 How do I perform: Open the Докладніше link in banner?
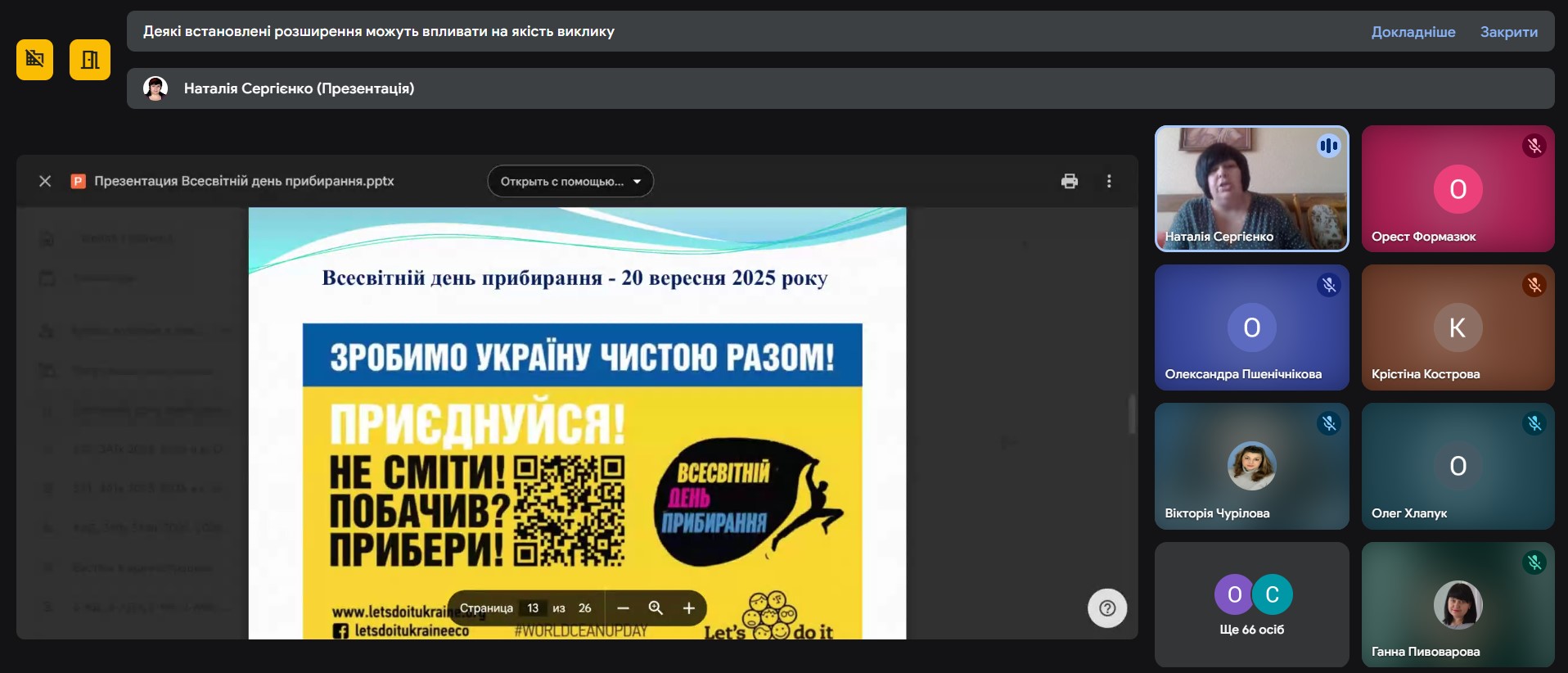click(1413, 32)
